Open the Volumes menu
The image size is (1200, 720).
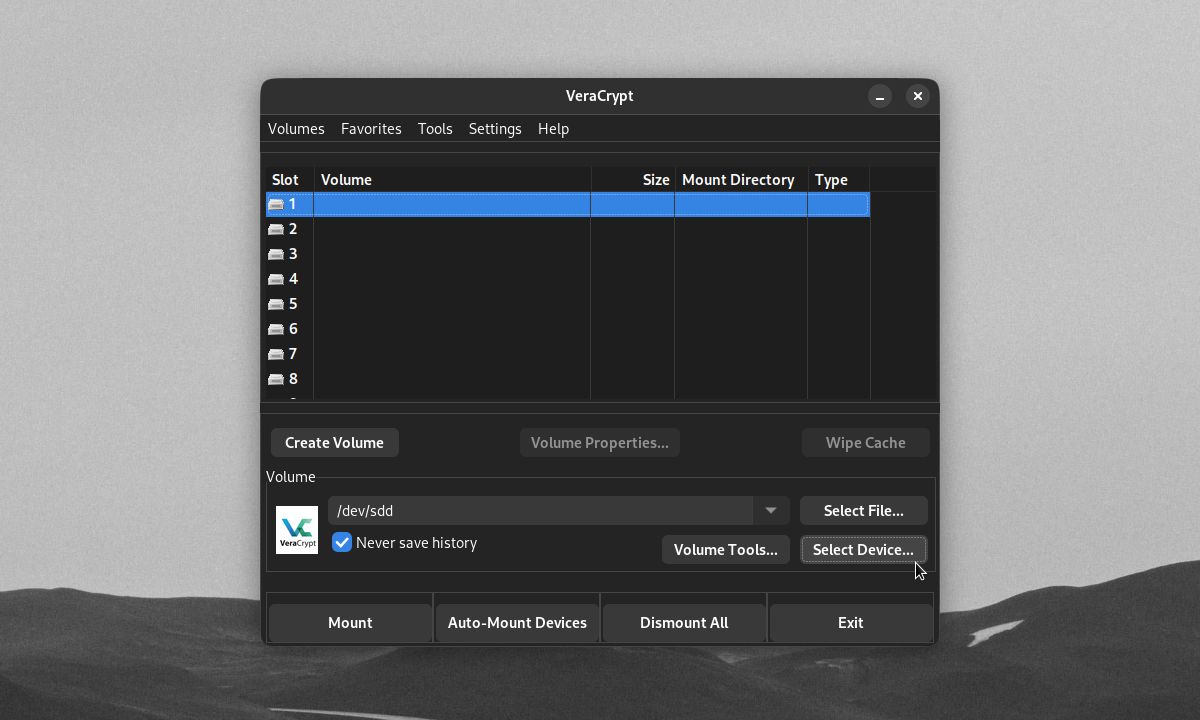pyautogui.click(x=296, y=129)
